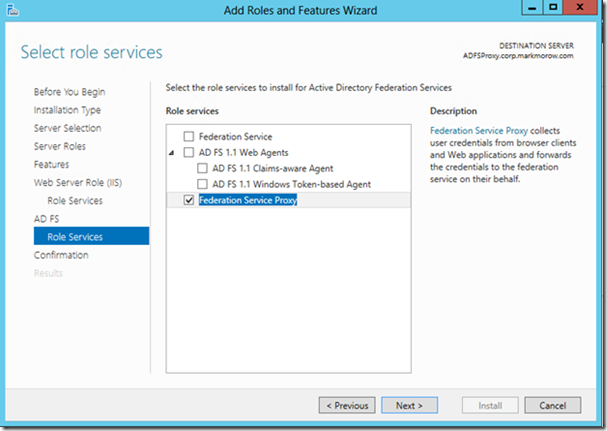
Task: Open the AD FS step in the sidebar
Action: (47, 218)
